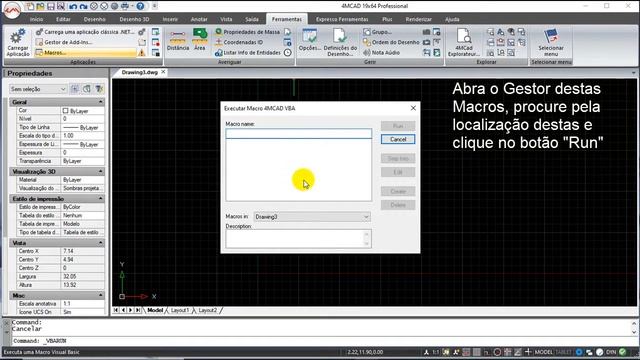The width and height of the screenshot is (640, 360).
Task: Open the Expresso Ferramentas tab
Action: 342,19
